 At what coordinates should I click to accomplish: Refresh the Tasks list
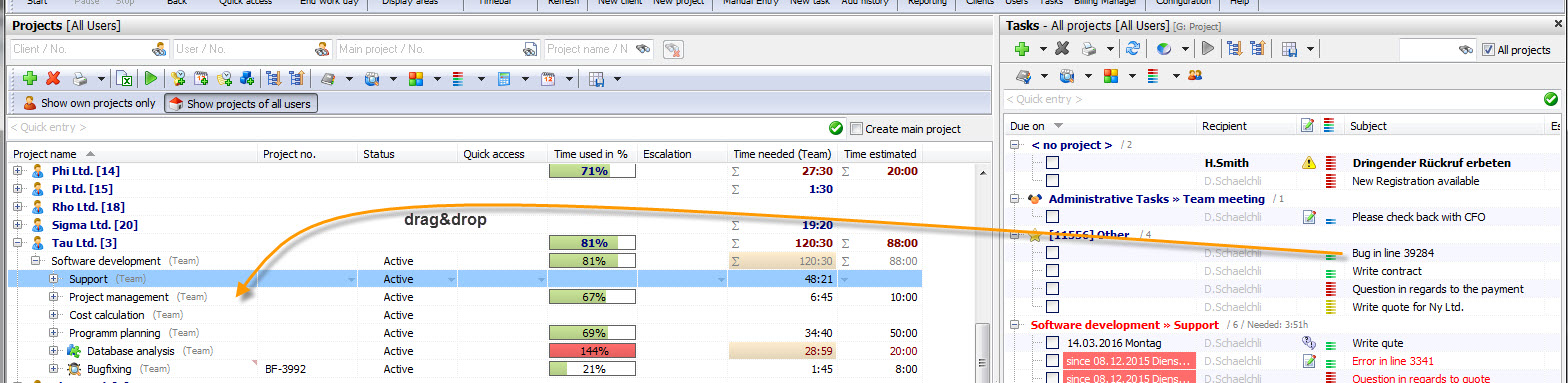pos(1133,48)
